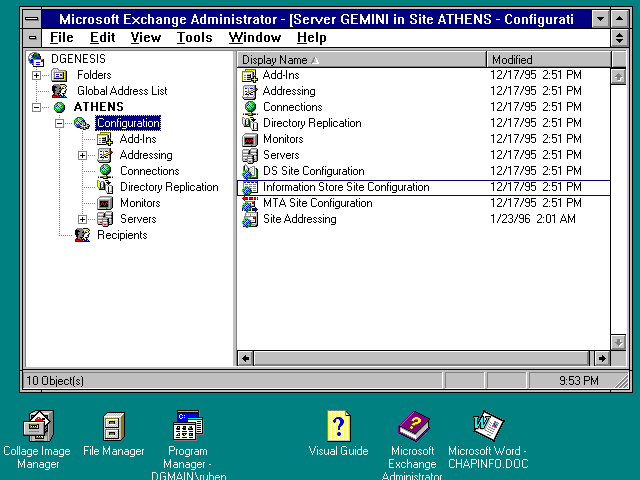Open the Edit menu
The height and width of the screenshot is (480, 640).
click(x=102, y=38)
